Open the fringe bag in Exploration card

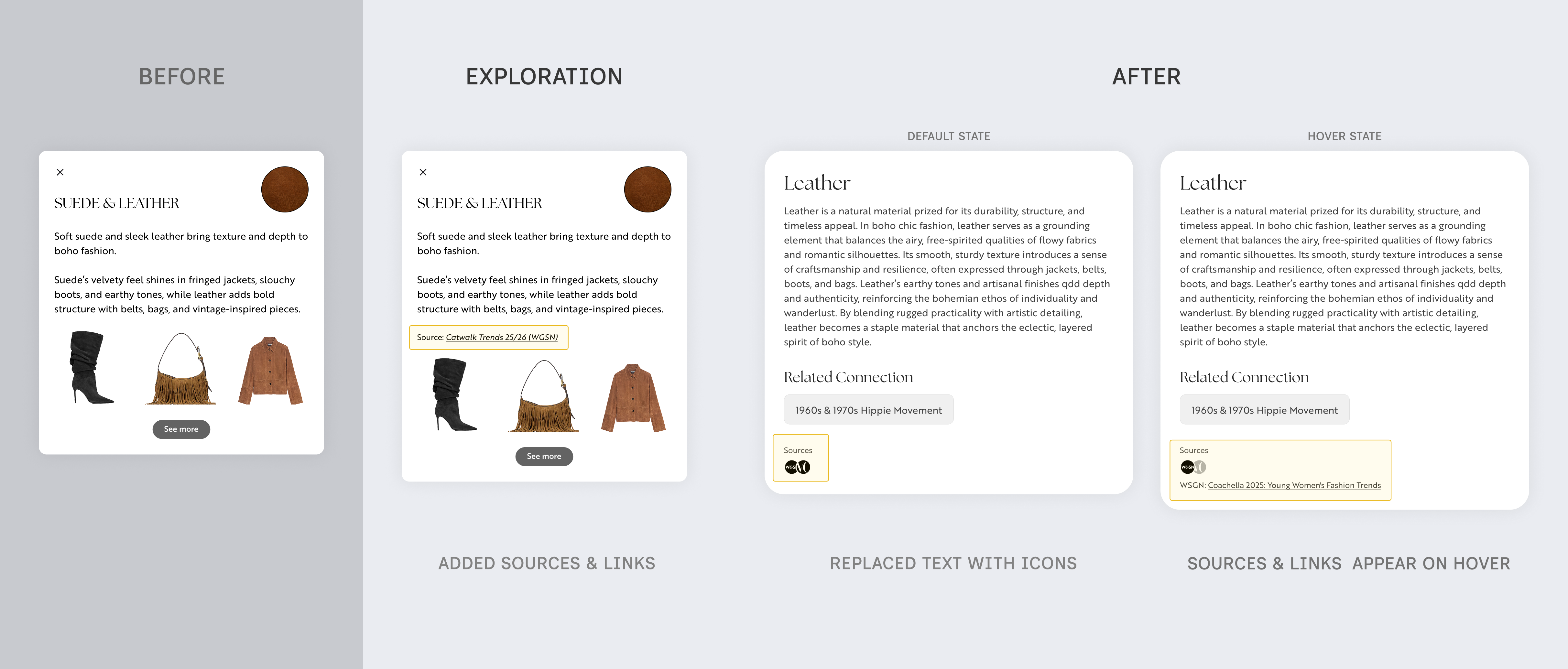tap(544, 396)
